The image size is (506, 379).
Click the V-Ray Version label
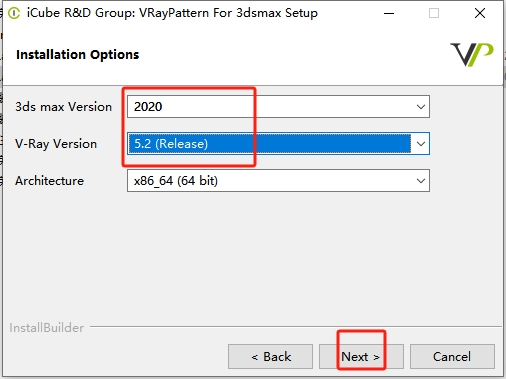click(x=56, y=144)
